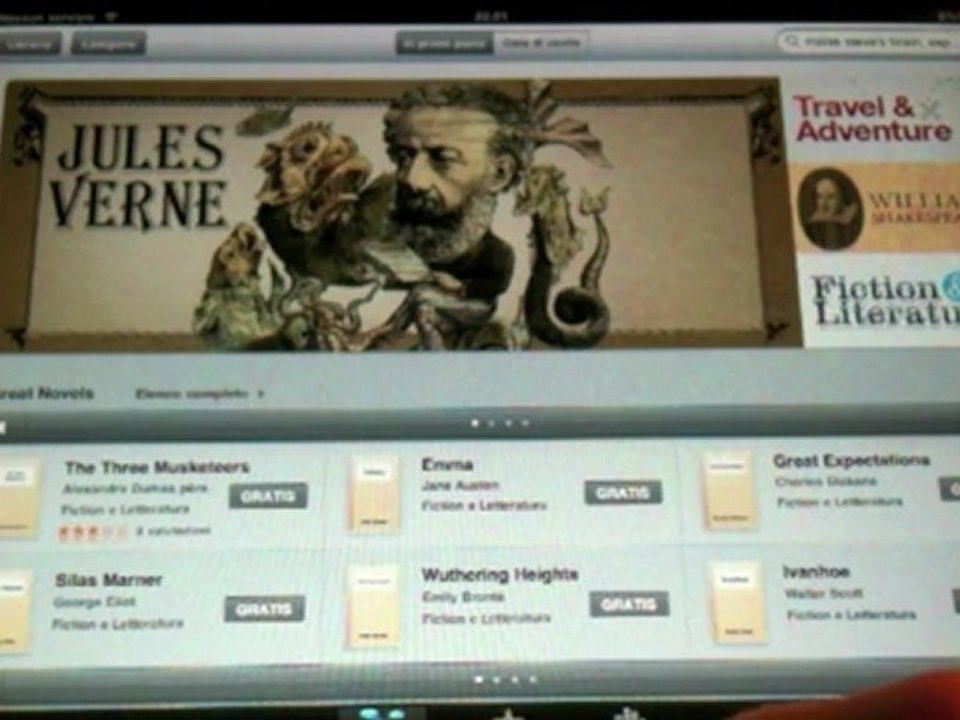This screenshot has width=960, height=720.
Task: Click the page dots under Great Novels heading
Action: 500,423
